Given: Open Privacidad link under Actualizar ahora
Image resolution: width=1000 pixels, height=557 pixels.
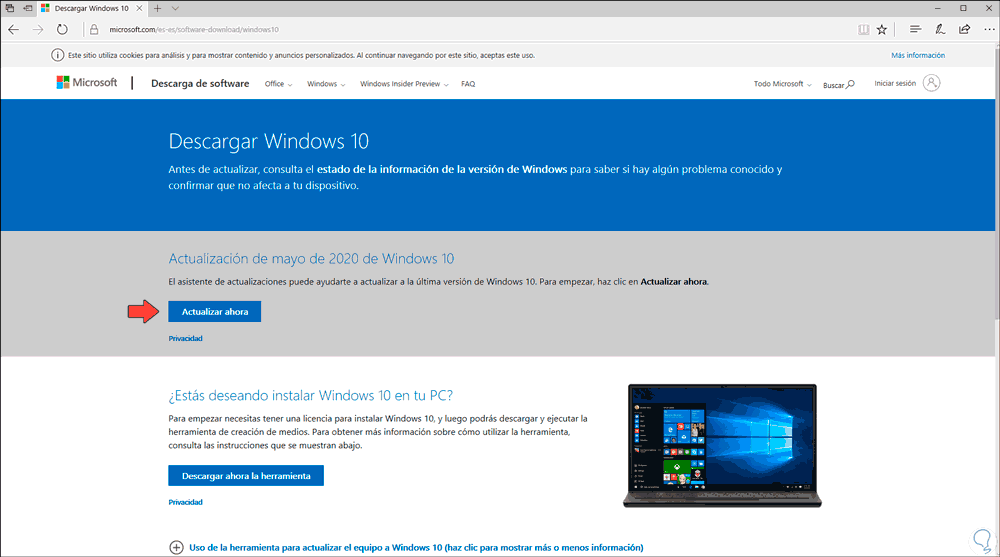Looking at the screenshot, I should click(185, 338).
